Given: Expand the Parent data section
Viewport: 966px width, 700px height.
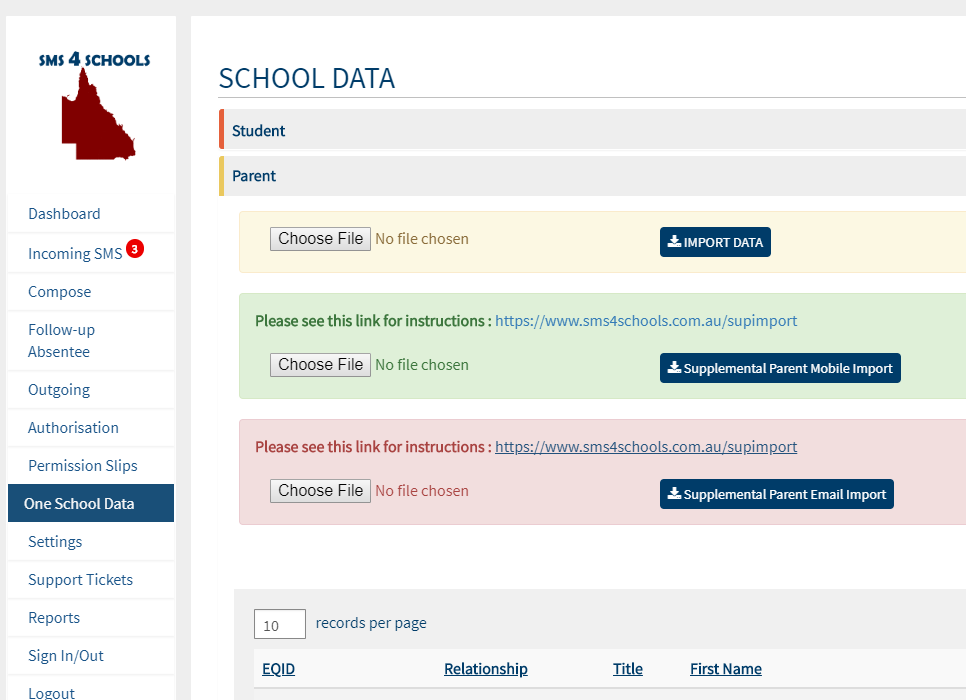Looking at the screenshot, I should click(x=253, y=176).
